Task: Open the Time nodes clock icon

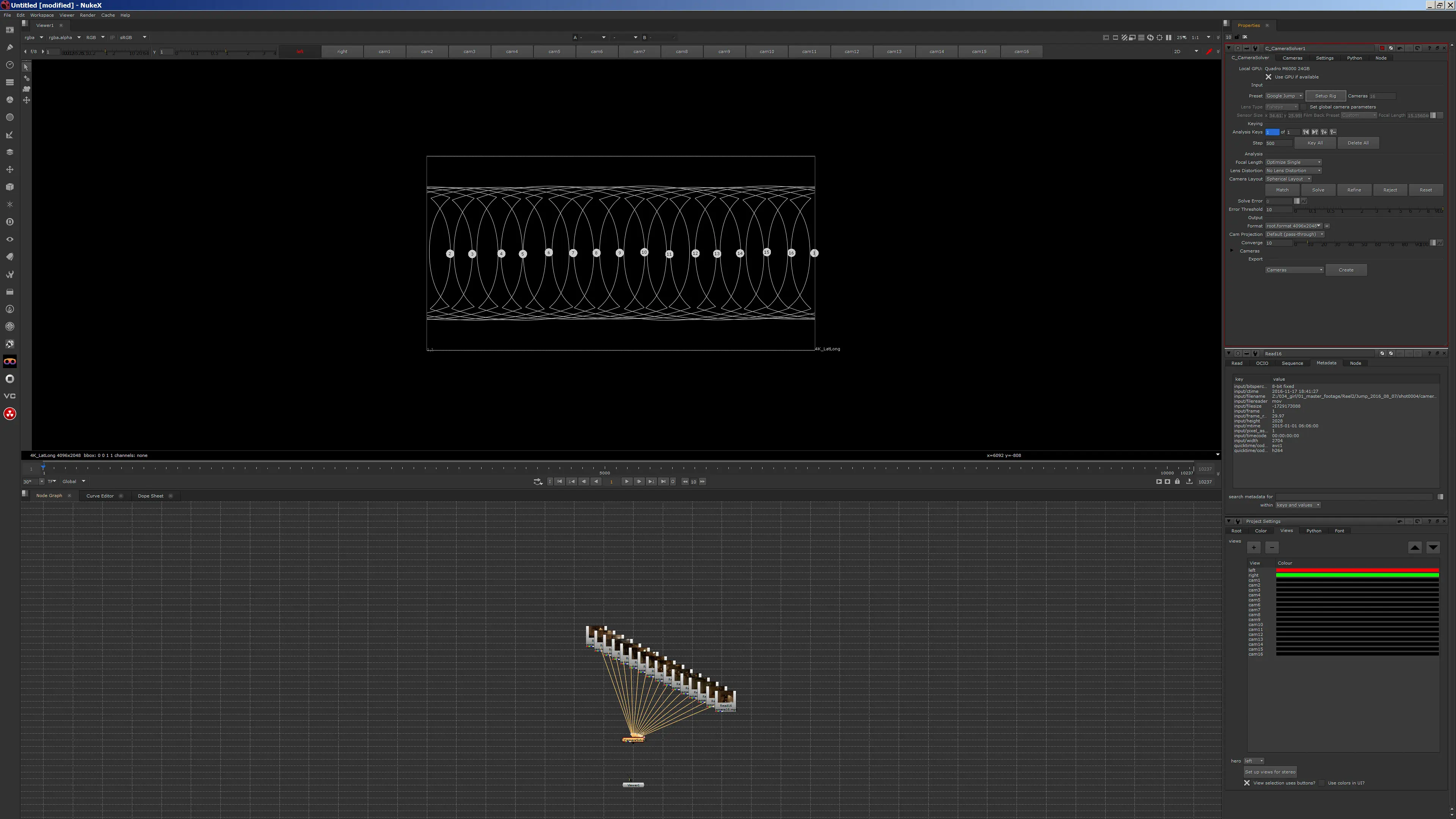Action: 9,65
